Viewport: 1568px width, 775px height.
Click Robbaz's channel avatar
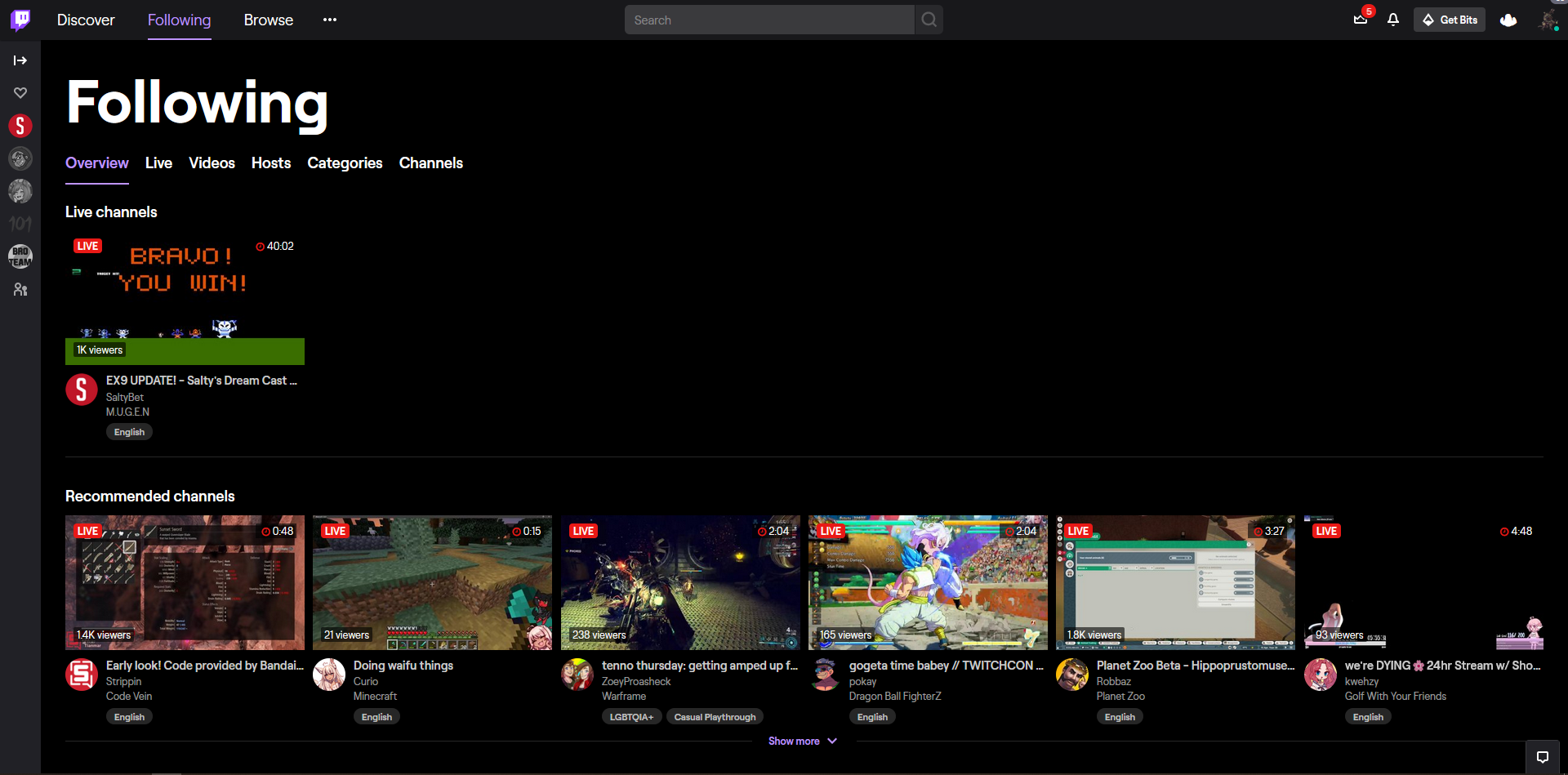[x=1072, y=675]
